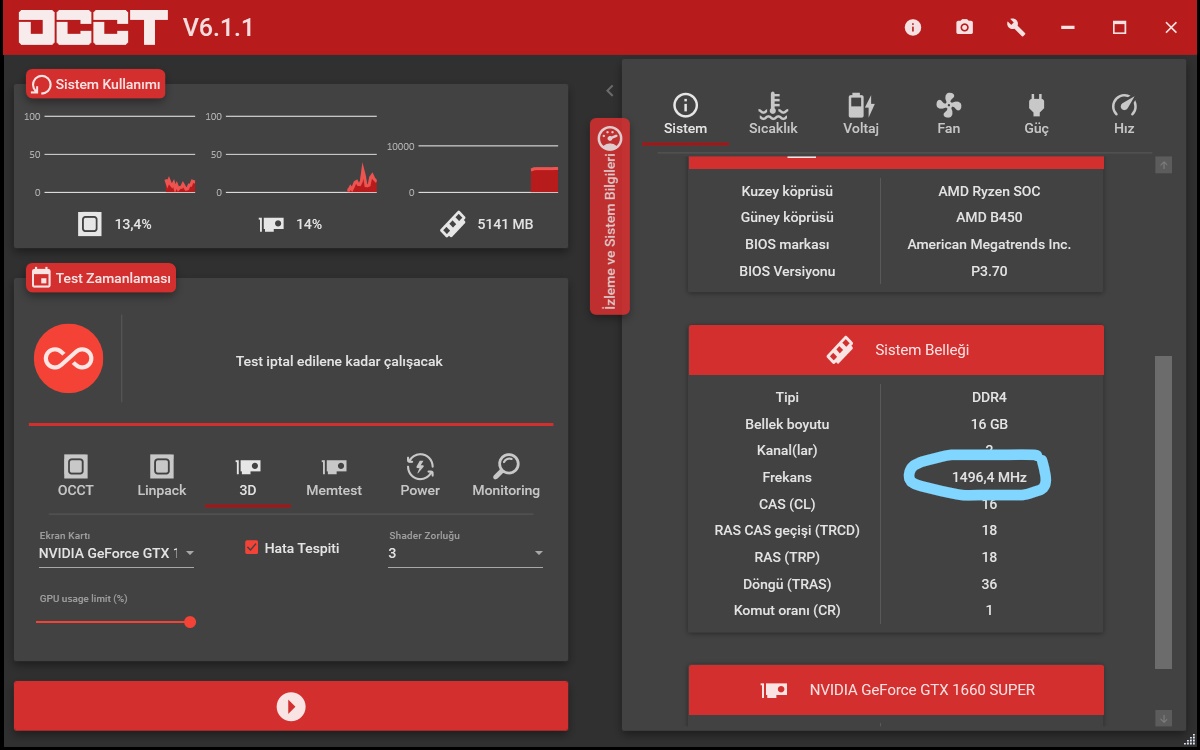The width and height of the screenshot is (1200, 750).
Task: Click the GPU usage graph
Action: [x=301, y=155]
